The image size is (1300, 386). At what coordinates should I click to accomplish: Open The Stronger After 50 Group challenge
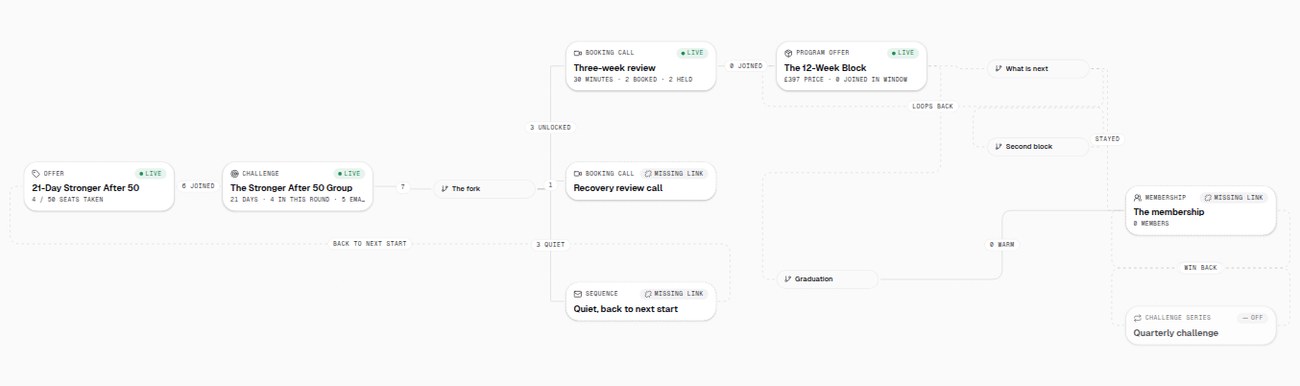tap(292, 187)
